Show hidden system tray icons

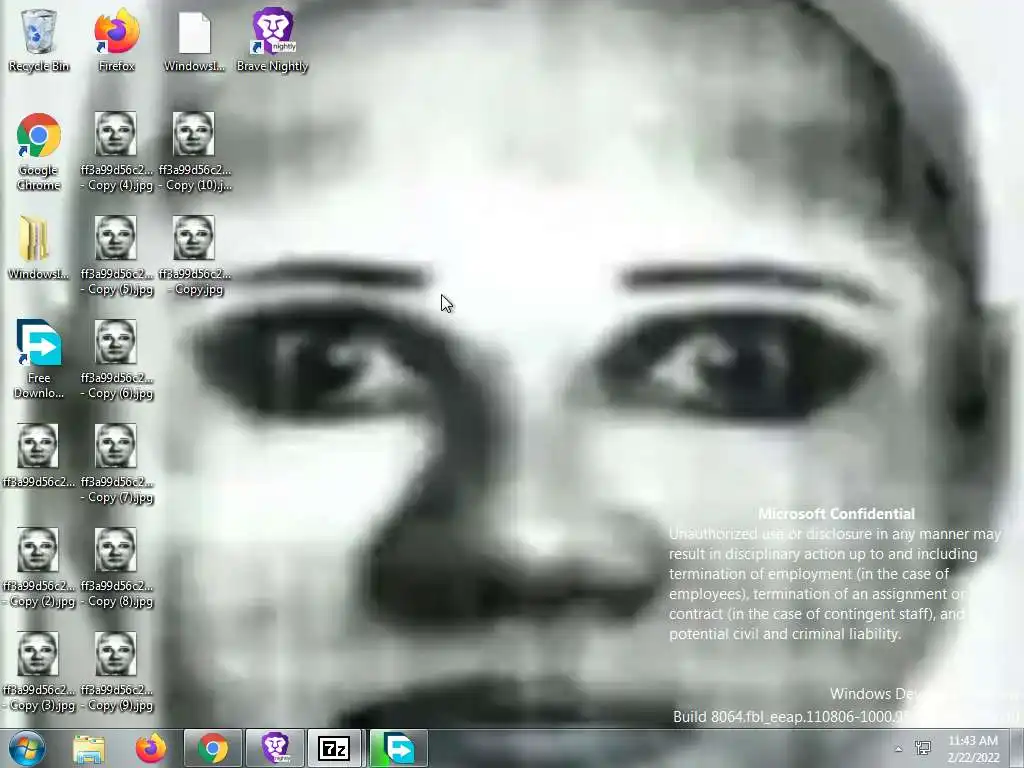pos(899,749)
